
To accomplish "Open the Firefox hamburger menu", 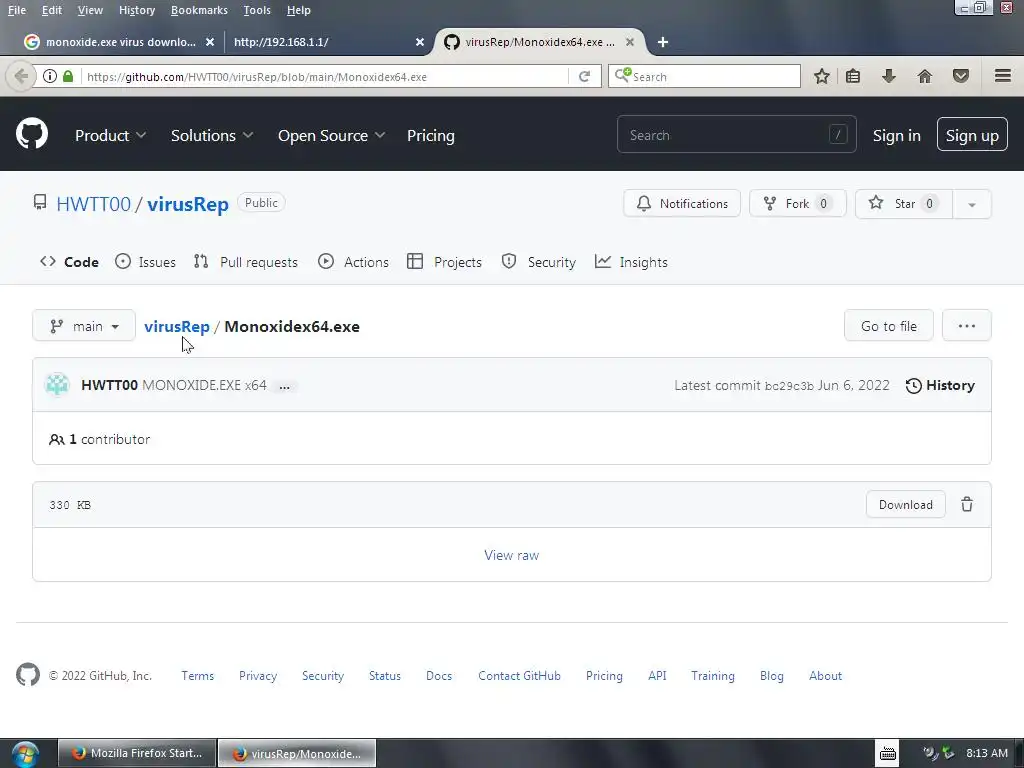I will point(1002,76).
